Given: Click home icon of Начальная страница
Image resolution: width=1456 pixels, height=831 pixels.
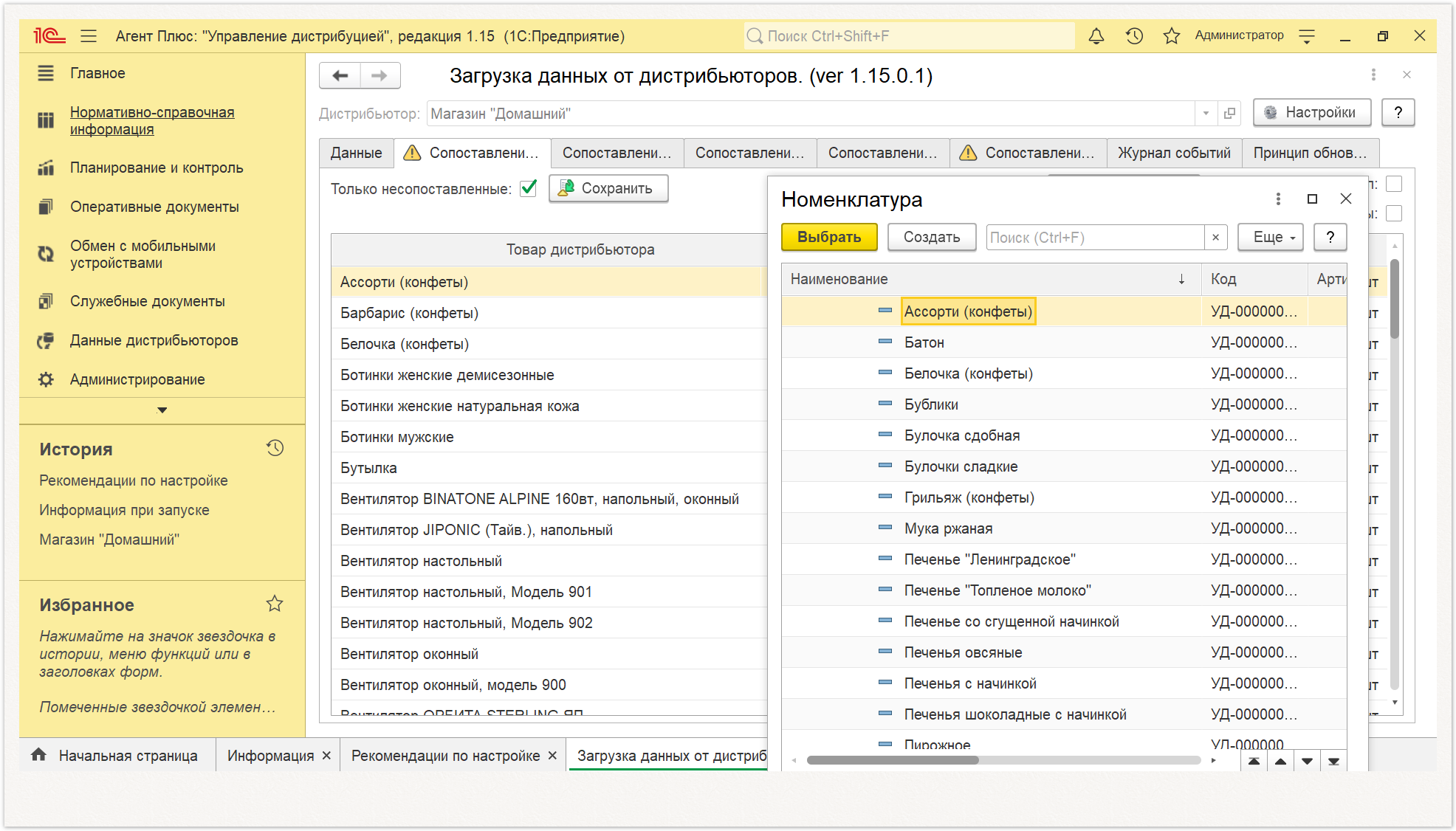Looking at the screenshot, I should (x=38, y=754).
